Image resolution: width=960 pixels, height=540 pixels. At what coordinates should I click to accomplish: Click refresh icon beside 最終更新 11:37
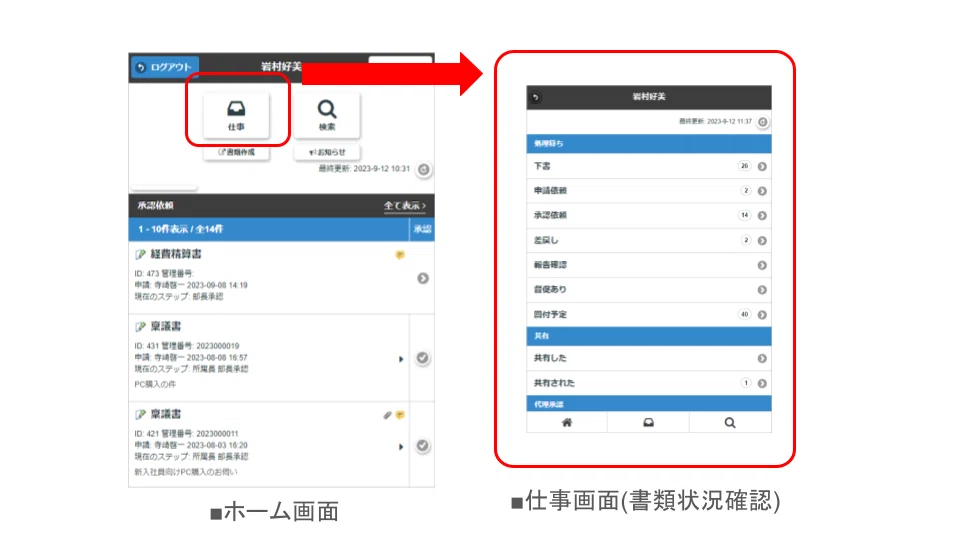click(x=763, y=122)
